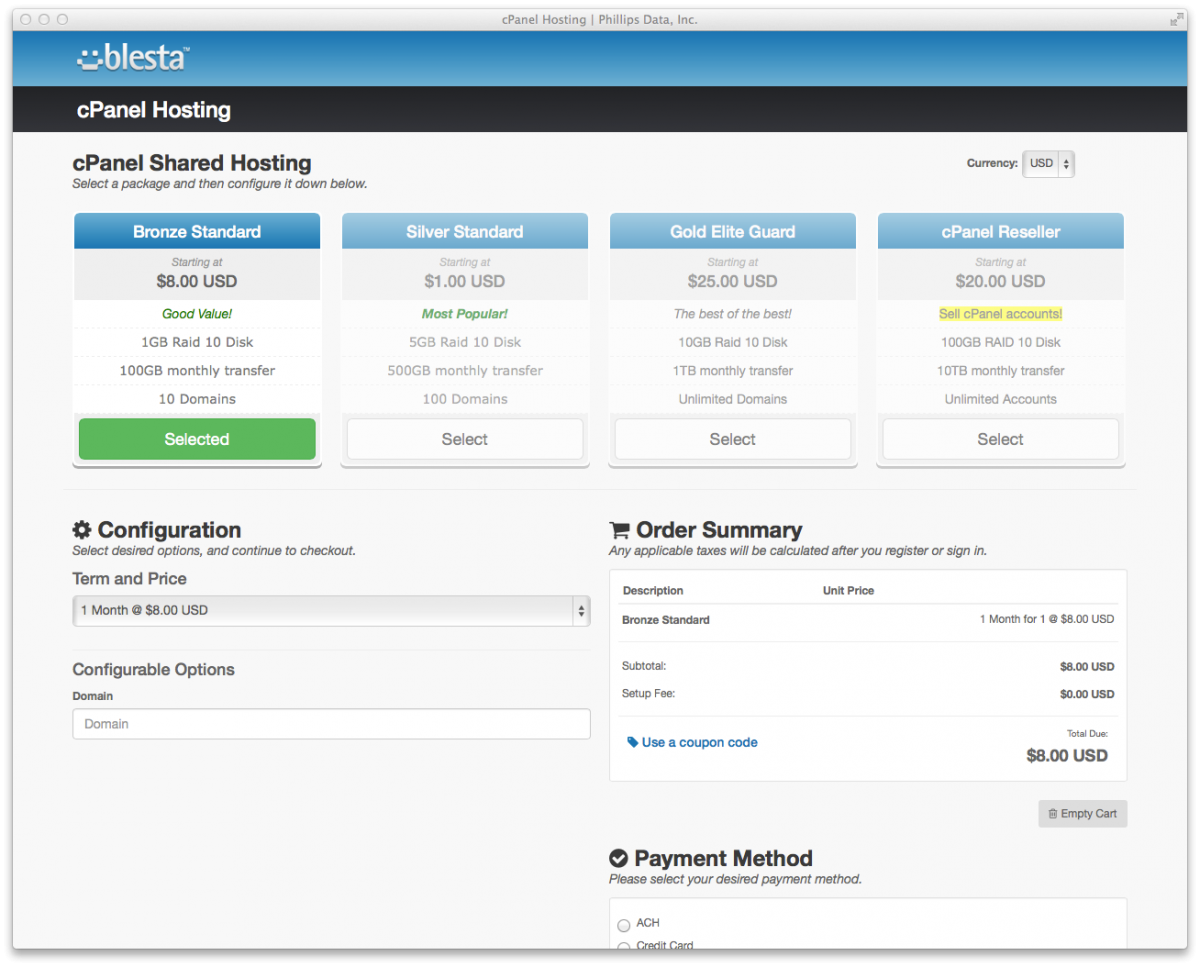
Task: Click the Total Due '$8.00 USD' amount
Action: [1067, 756]
